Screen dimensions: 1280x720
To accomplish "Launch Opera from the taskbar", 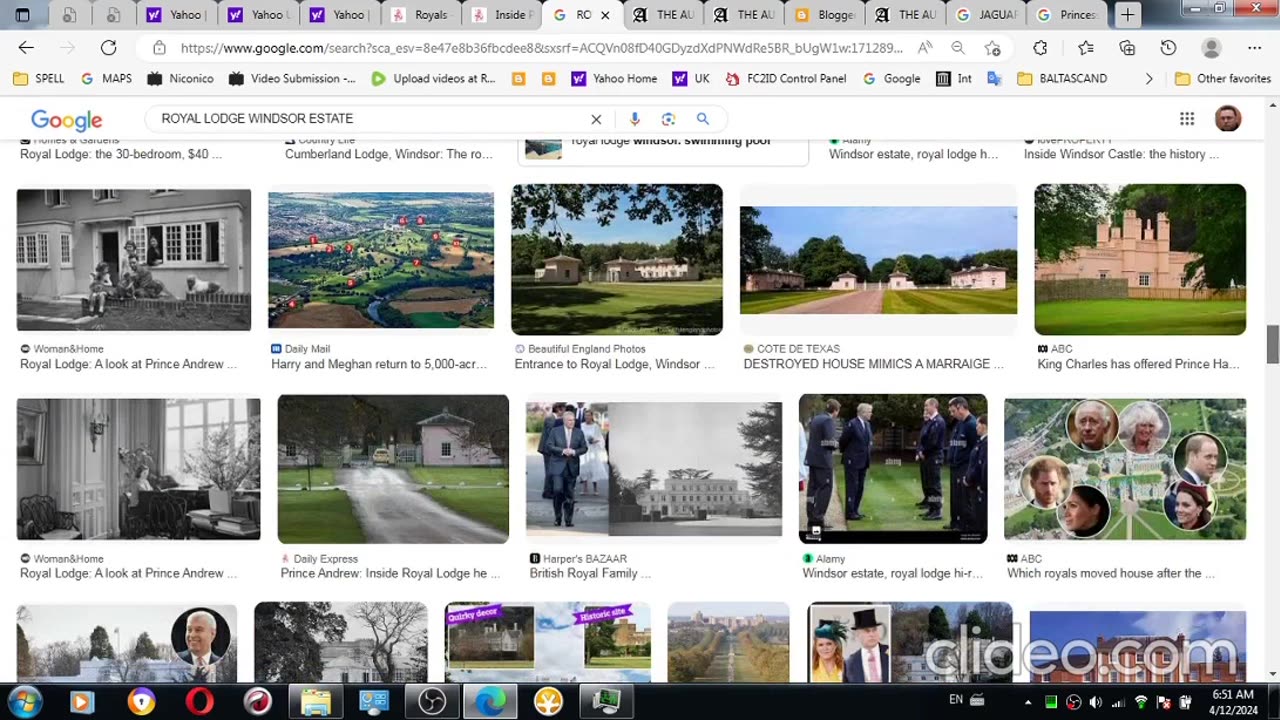I will tap(200, 701).
